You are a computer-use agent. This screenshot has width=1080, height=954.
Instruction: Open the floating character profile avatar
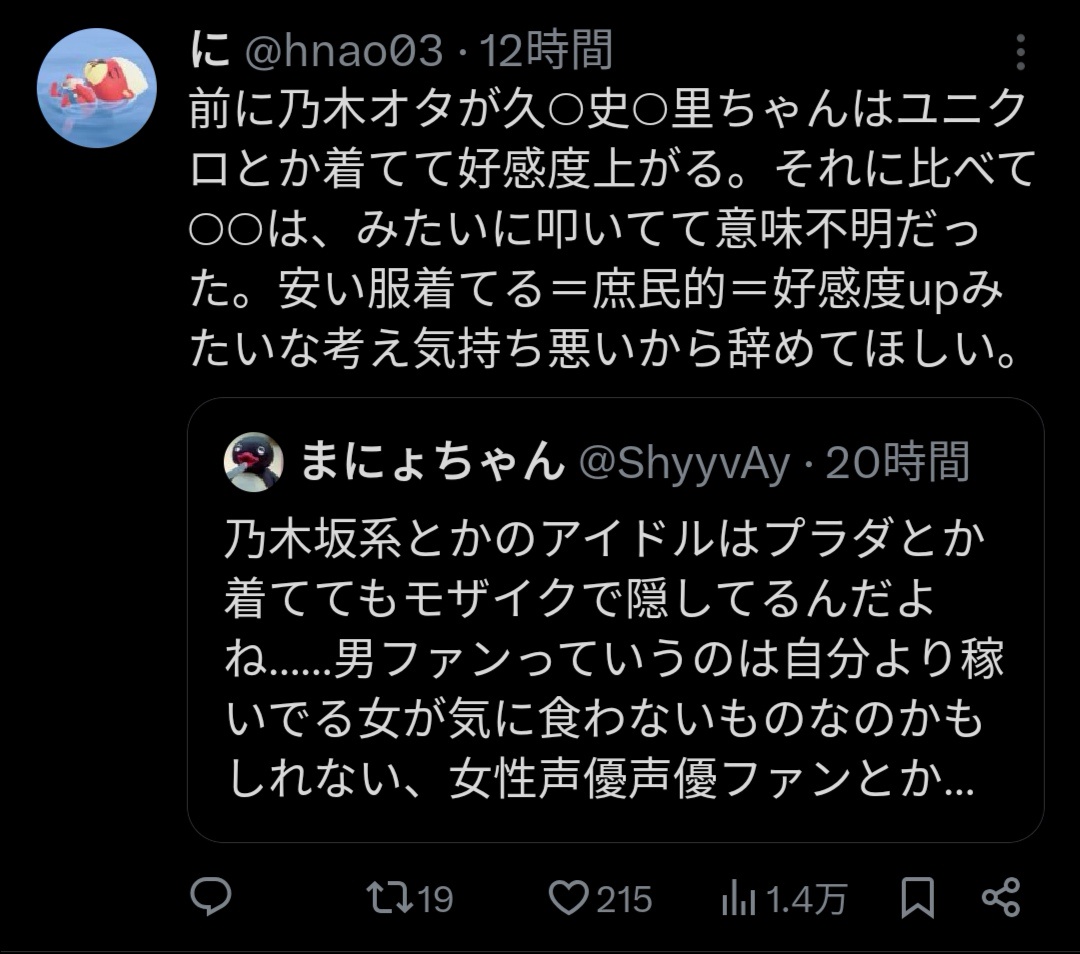pyautogui.click(x=97, y=88)
